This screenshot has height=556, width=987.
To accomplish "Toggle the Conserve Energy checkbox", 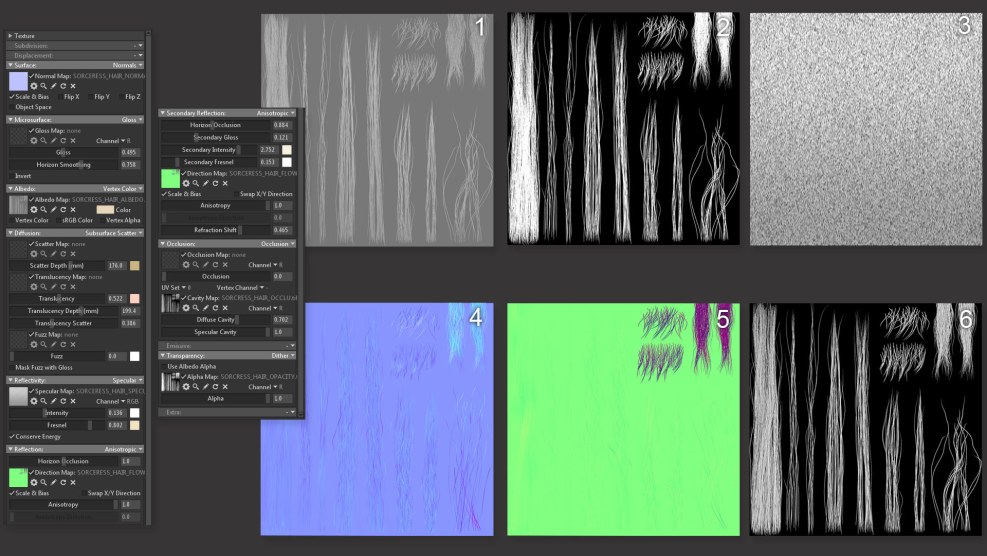I will tap(12, 436).
